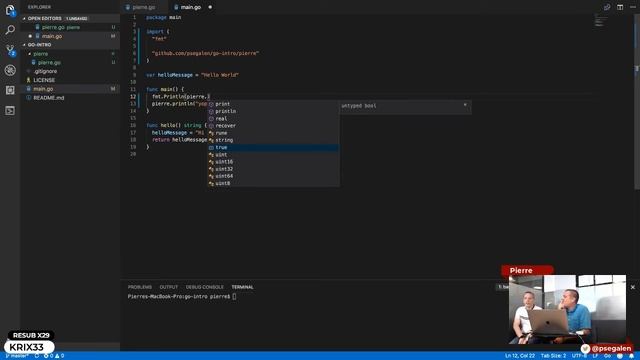Screen dimensions: 640x360
Task: Choose the 'uint16' suggestion
Action: (273, 162)
